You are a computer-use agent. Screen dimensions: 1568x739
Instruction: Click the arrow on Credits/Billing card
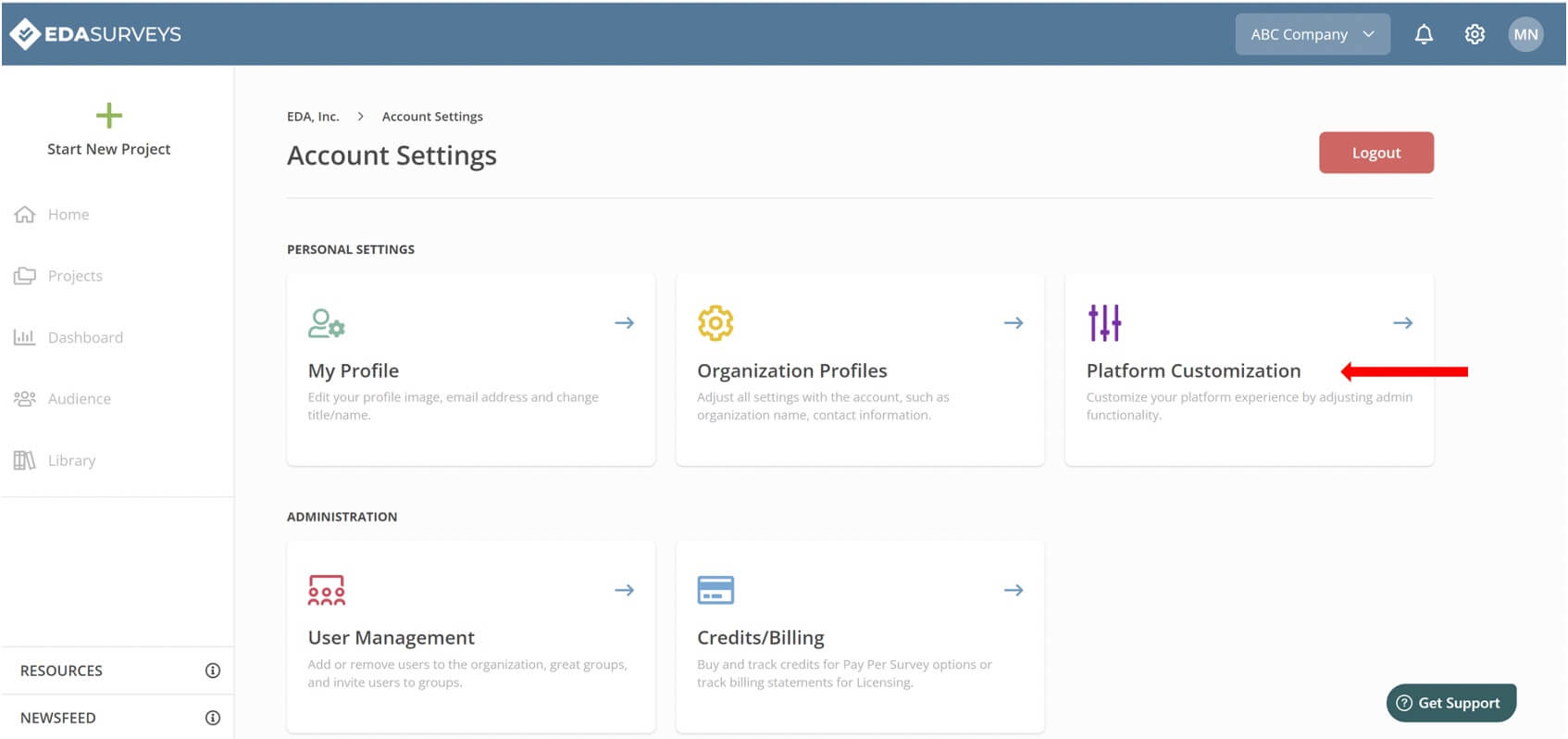coord(1014,590)
